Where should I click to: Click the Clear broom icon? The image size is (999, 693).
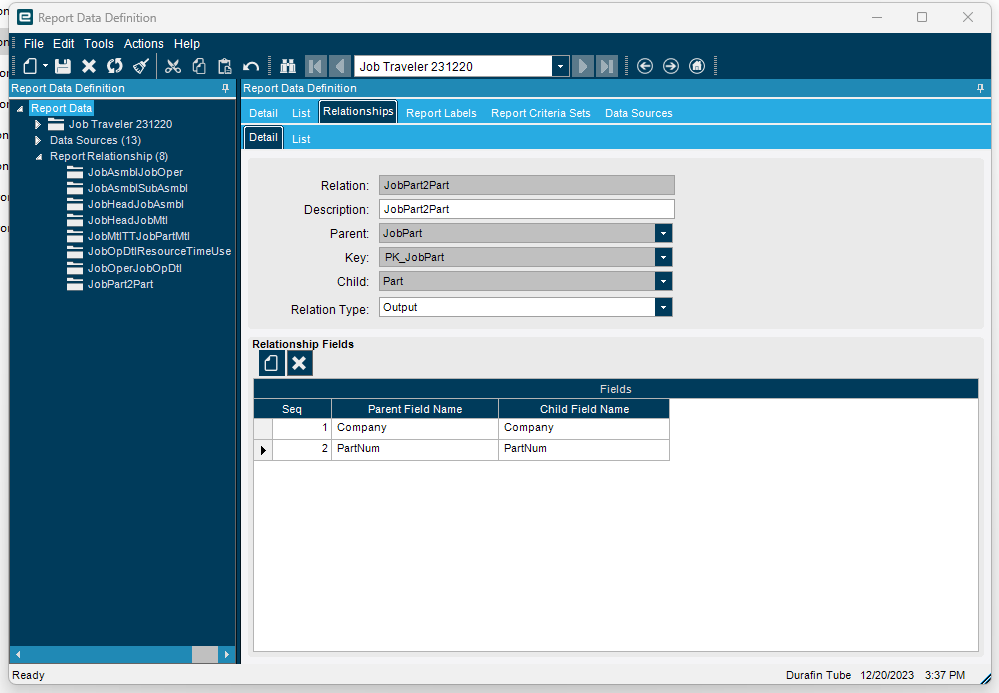point(141,66)
